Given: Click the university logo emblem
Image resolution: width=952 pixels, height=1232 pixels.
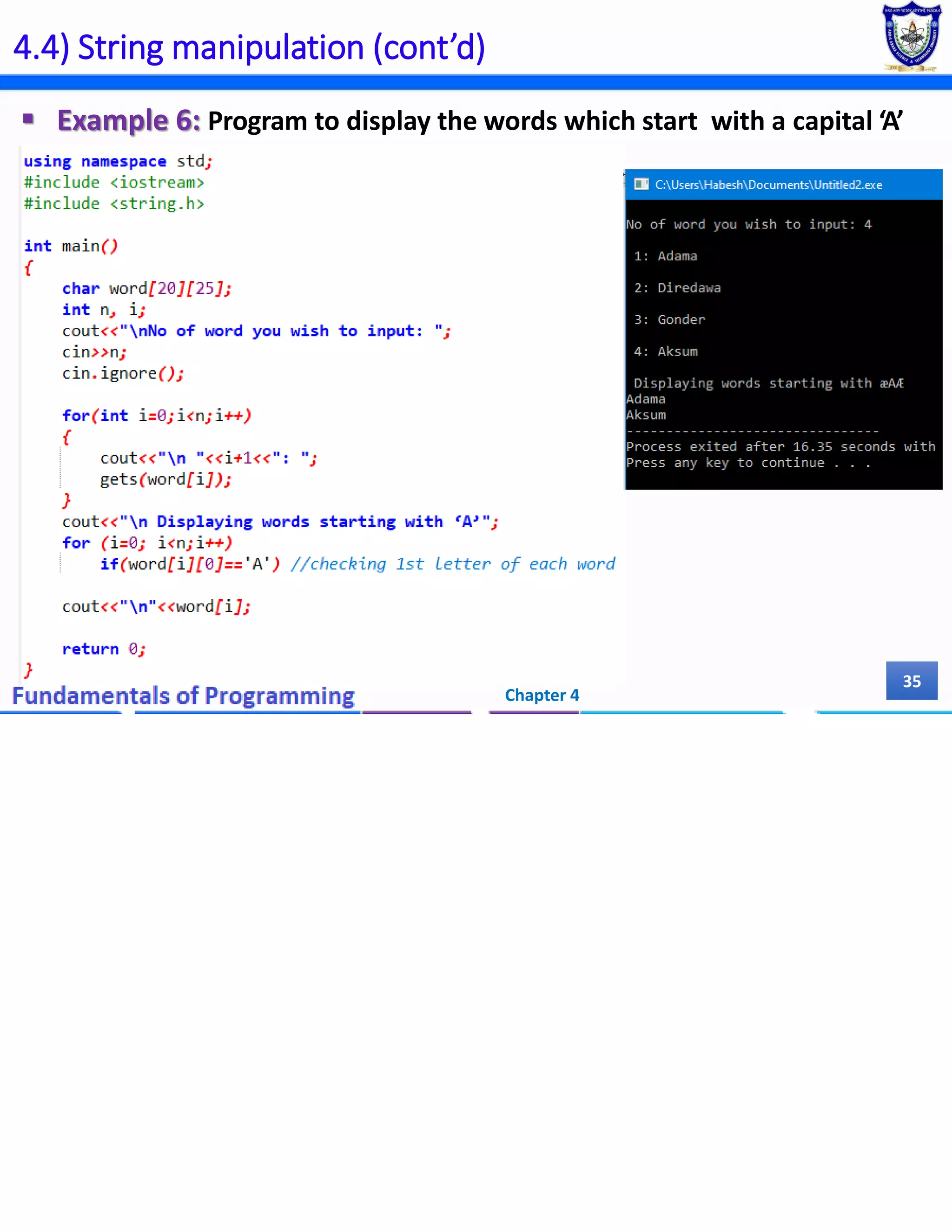Looking at the screenshot, I should [x=912, y=37].
